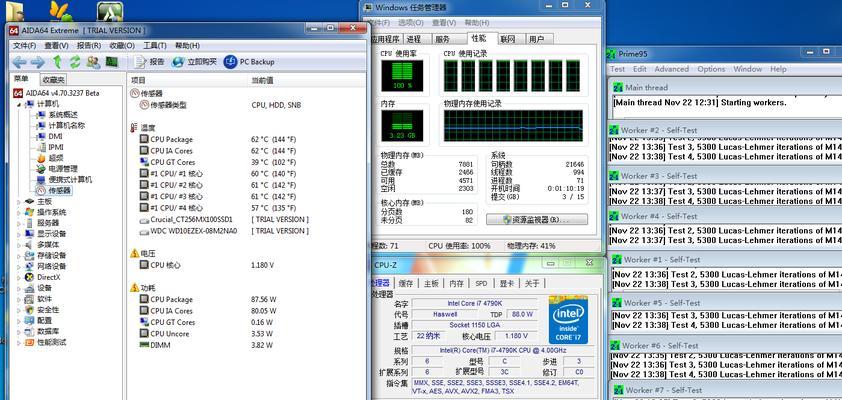Expand the 多媒体 tree node
The width and height of the screenshot is (842, 400).
point(19,244)
